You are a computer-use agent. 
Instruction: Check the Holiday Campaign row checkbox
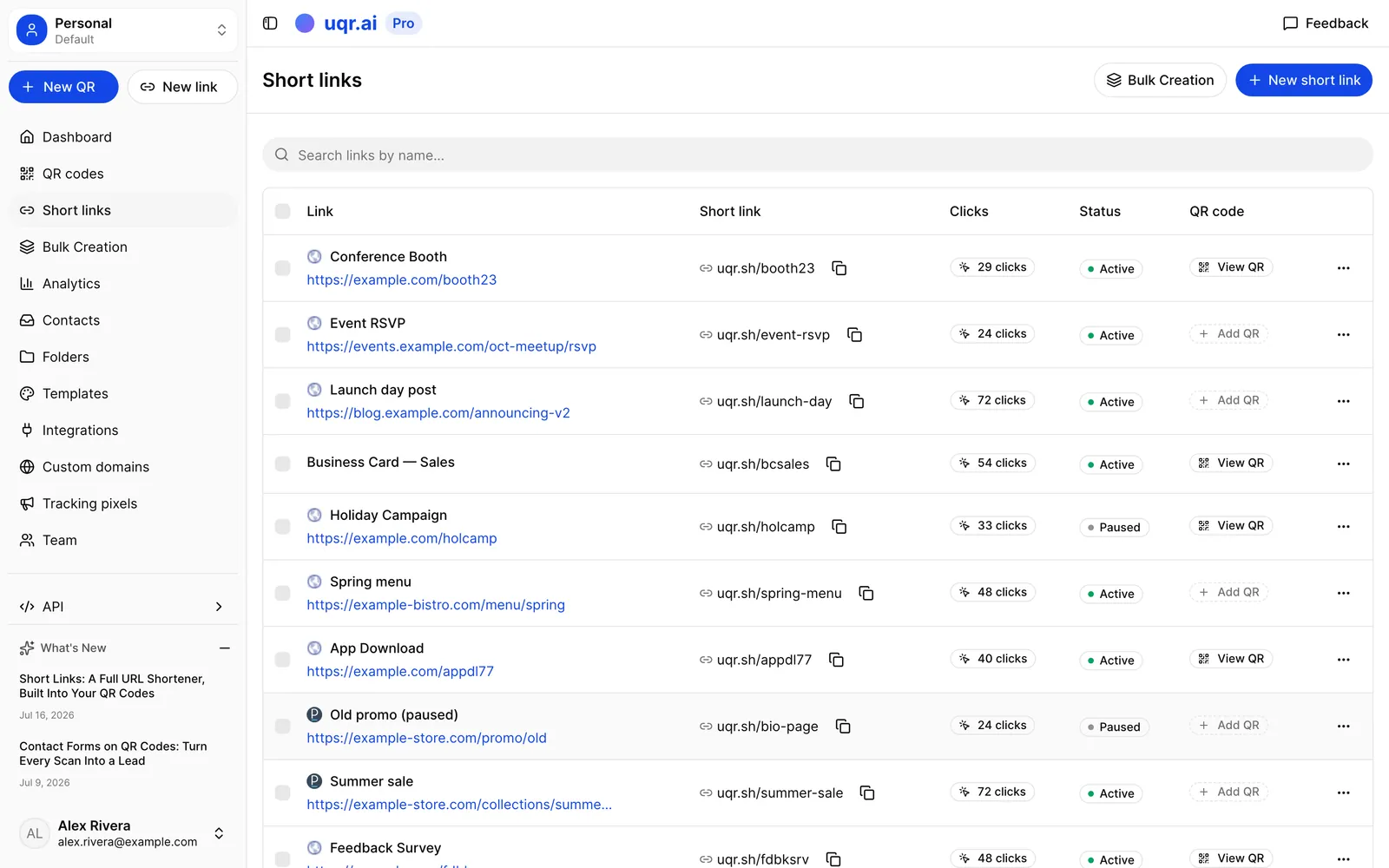pos(283,527)
